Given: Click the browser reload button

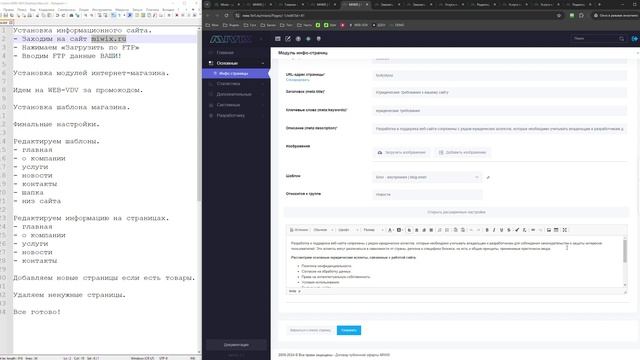Looking at the screenshot, I should [227, 16].
